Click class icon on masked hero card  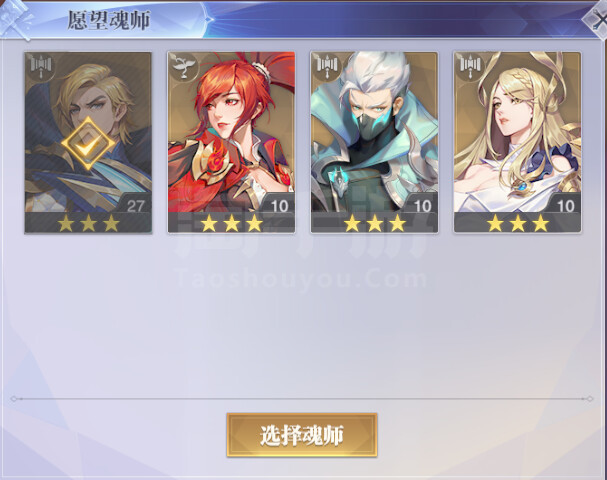tap(327, 64)
